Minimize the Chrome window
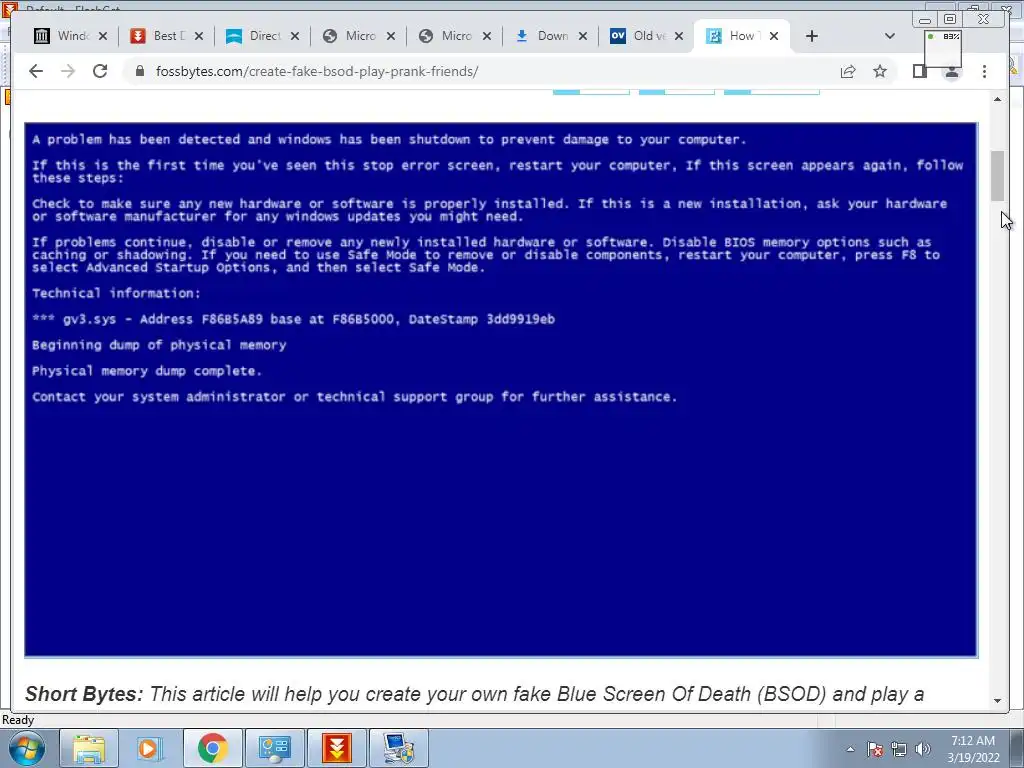The width and height of the screenshot is (1024, 768). 925,20
